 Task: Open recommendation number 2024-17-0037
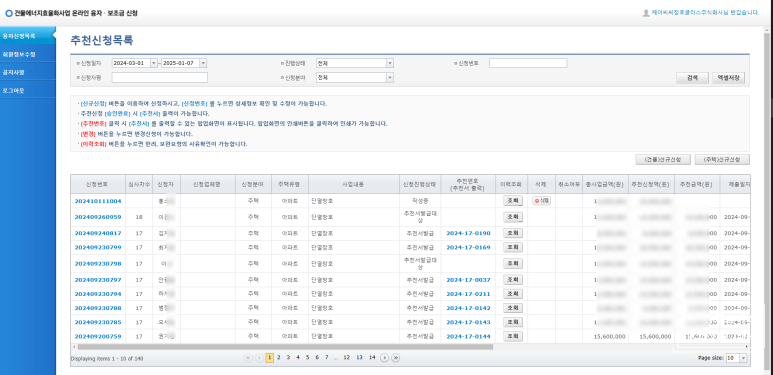(x=468, y=280)
